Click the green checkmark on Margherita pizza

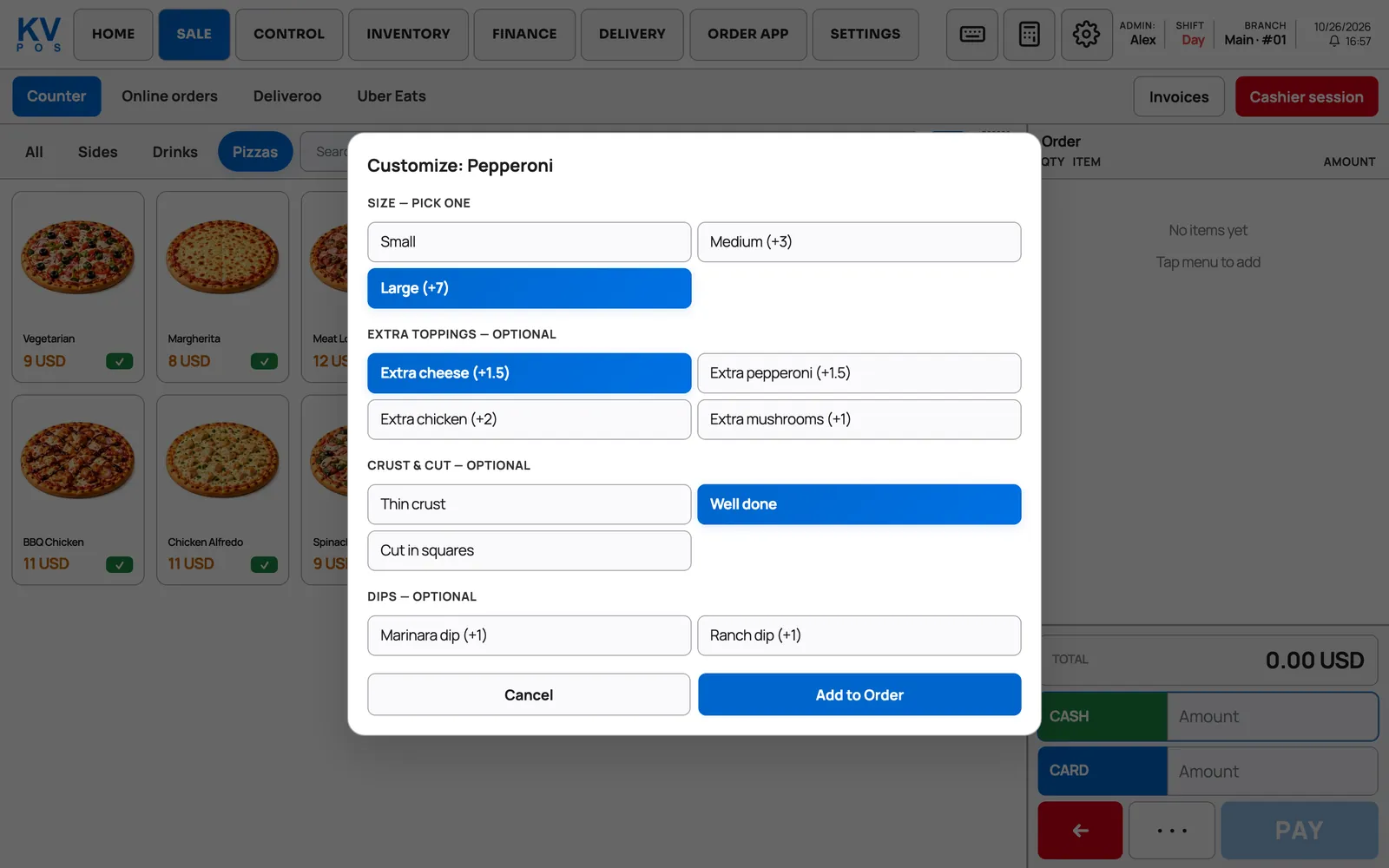pos(264,361)
